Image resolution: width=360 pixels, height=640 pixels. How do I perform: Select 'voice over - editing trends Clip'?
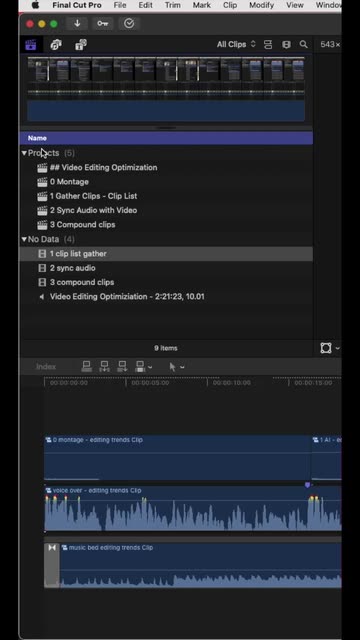(x=193, y=509)
